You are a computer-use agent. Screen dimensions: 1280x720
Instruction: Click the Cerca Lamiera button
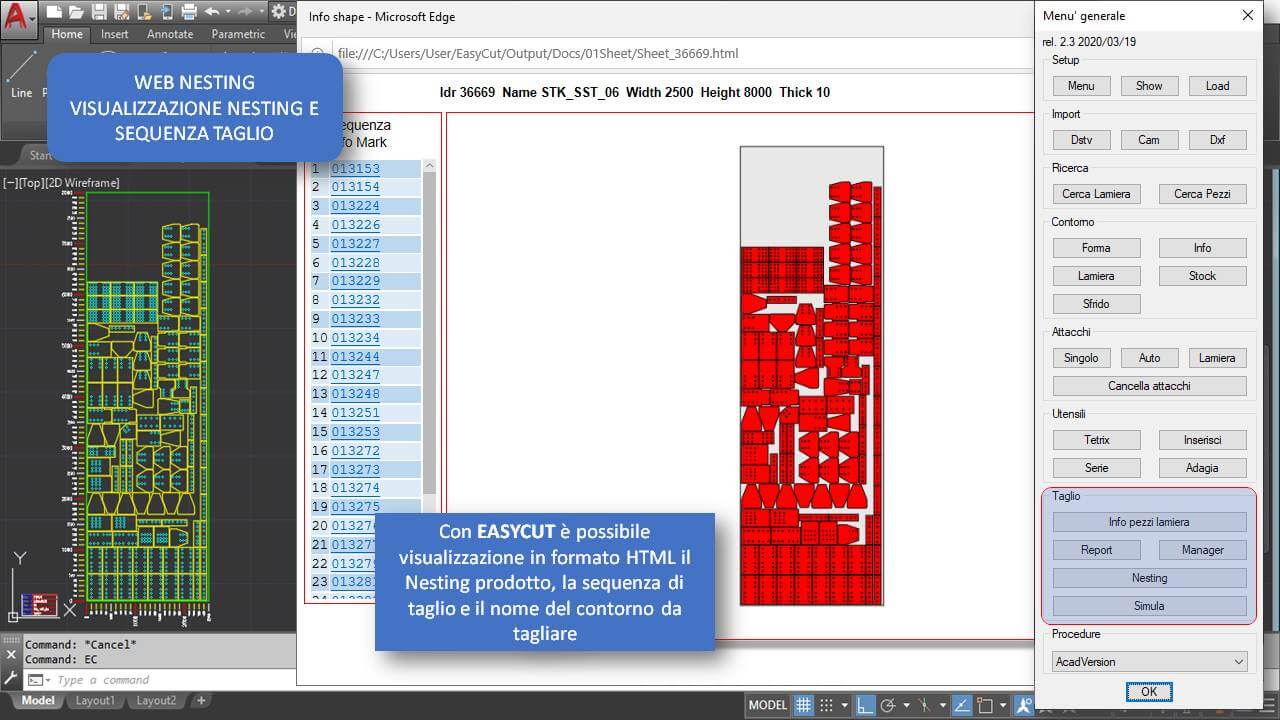(1096, 194)
